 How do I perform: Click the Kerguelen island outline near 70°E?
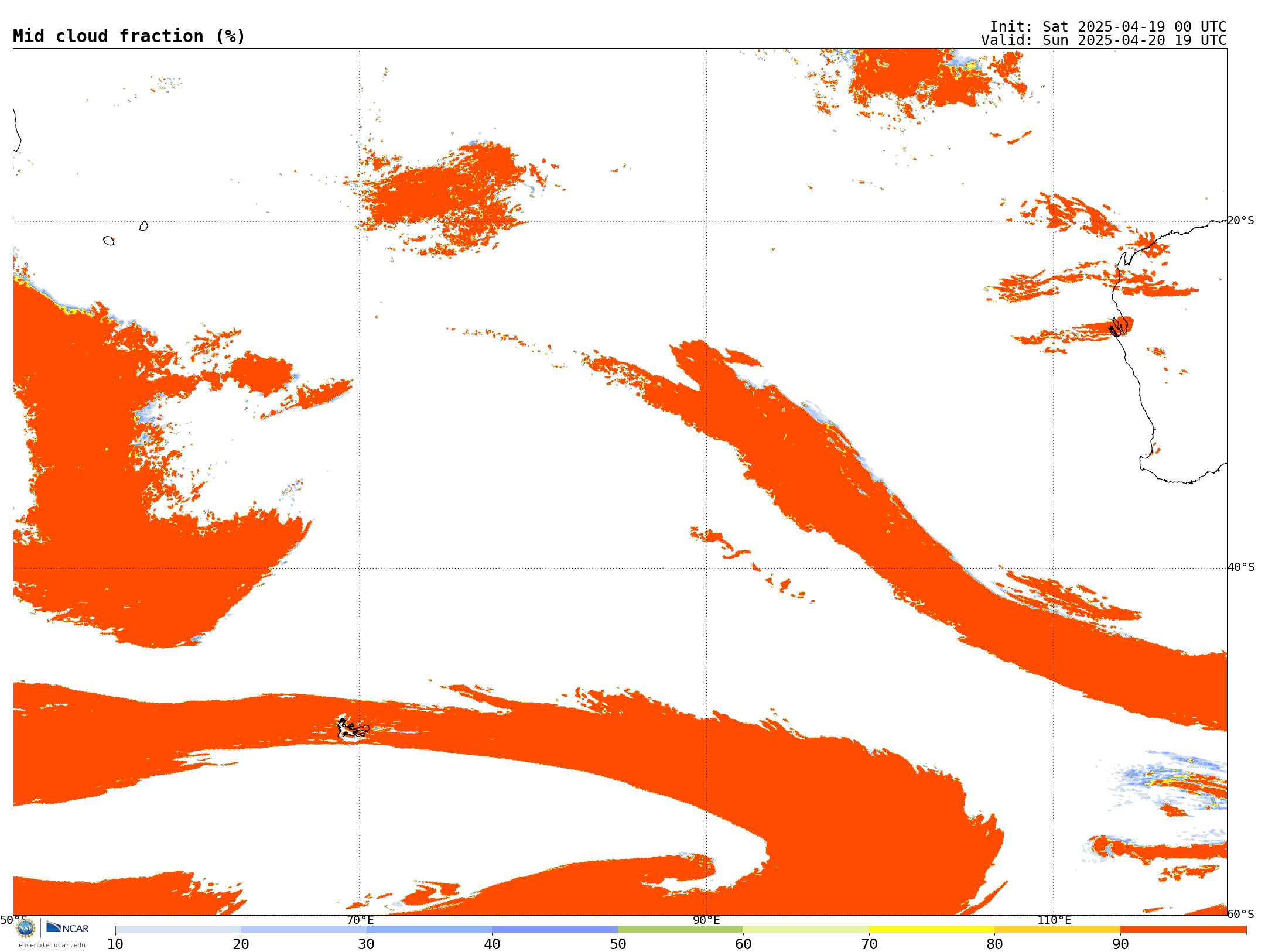(353, 728)
